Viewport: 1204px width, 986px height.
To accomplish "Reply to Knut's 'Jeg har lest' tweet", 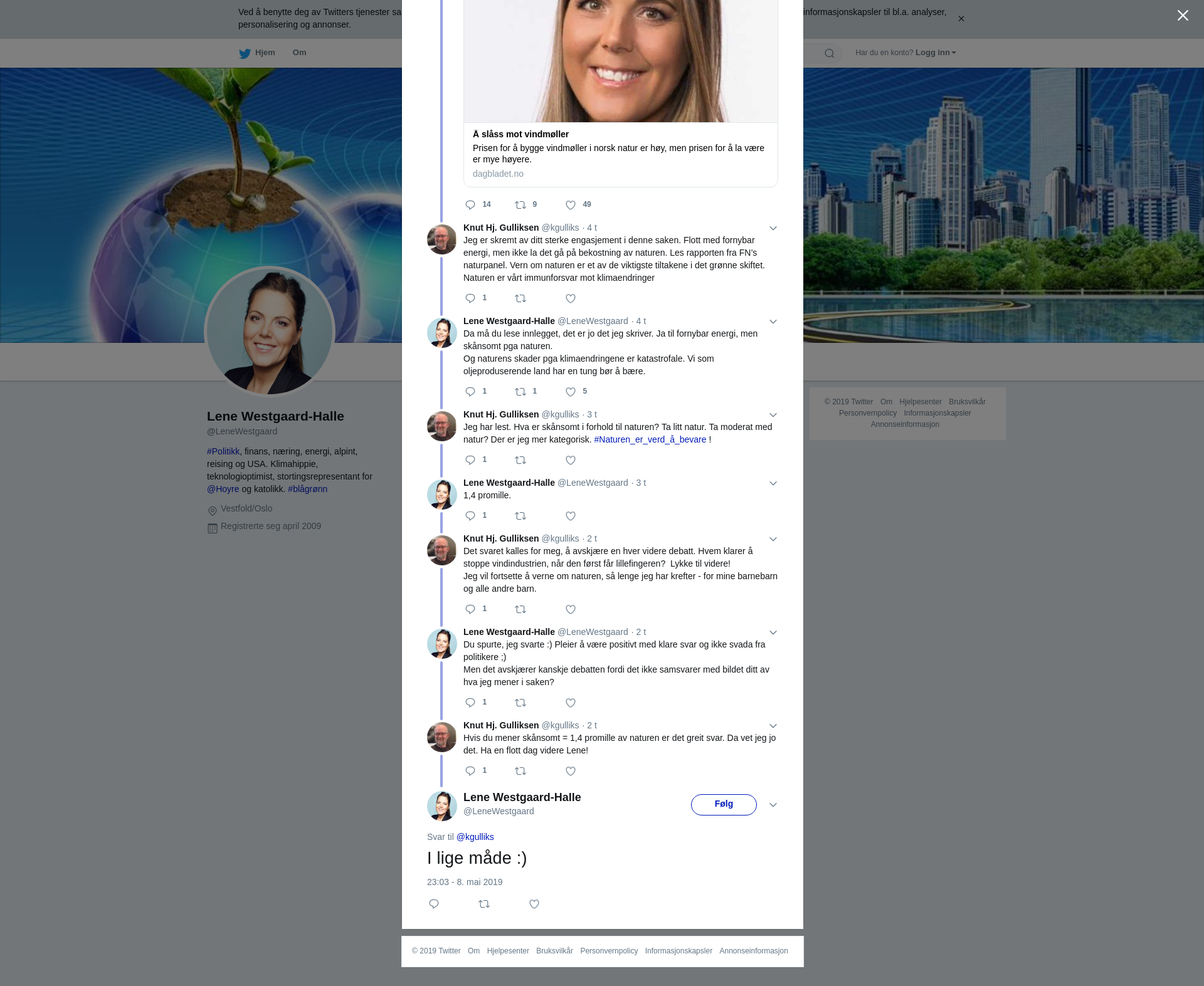I will point(470,460).
